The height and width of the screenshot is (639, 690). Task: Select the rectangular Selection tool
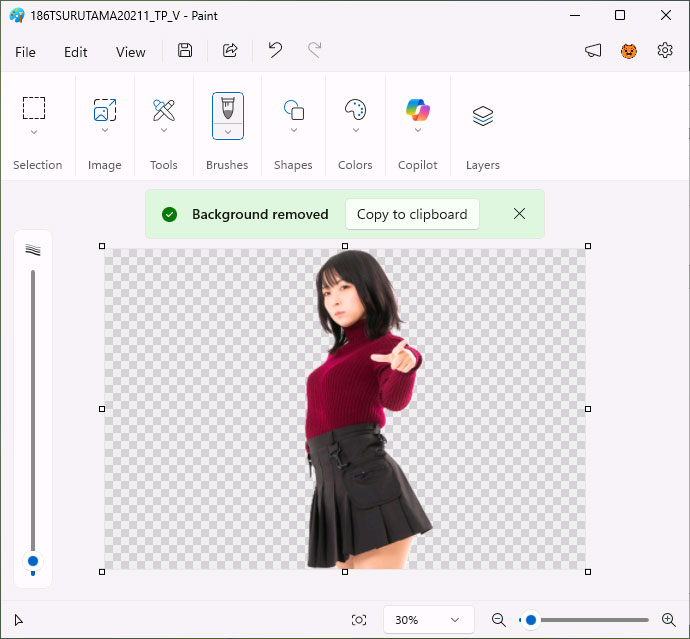(x=34, y=108)
